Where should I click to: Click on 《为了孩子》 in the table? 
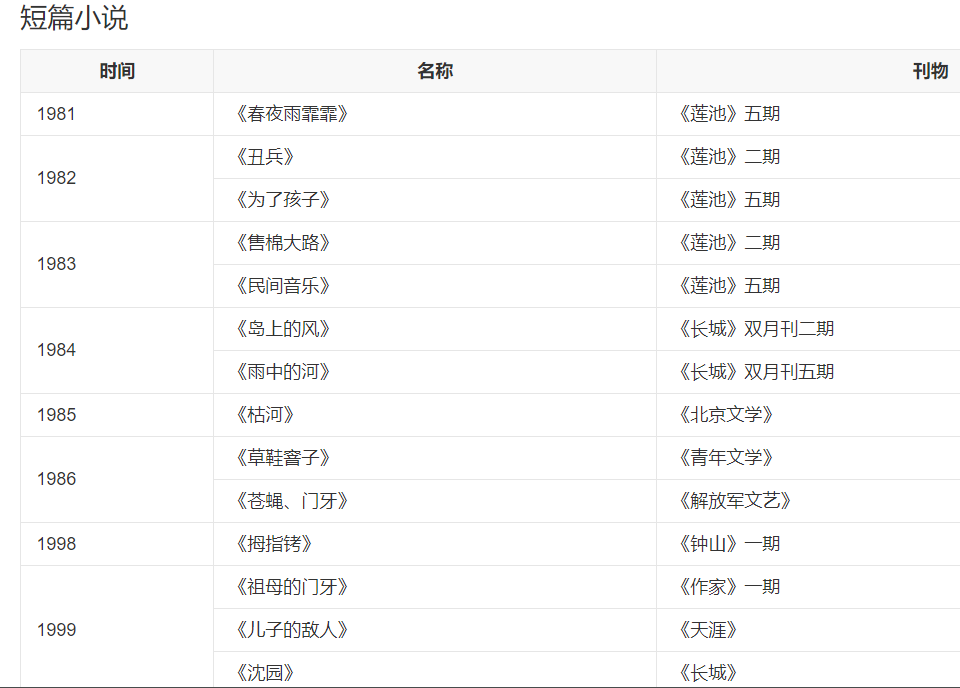pyautogui.click(x=283, y=200)
